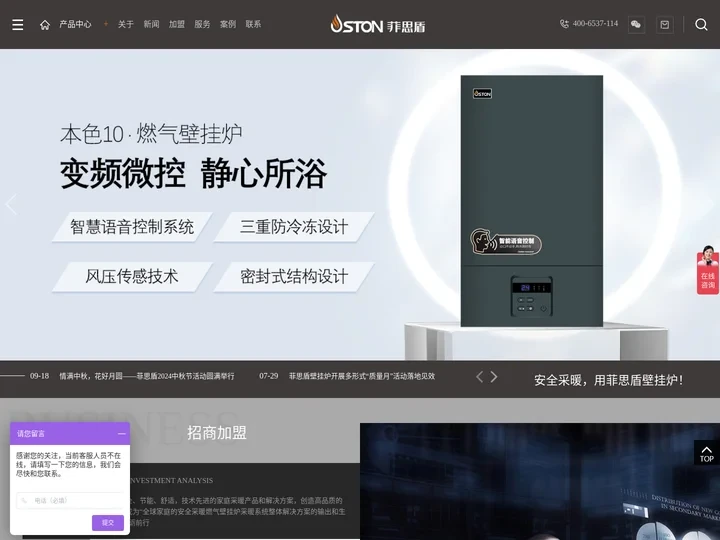Click the OSTON 菲思盾 logo
Image resolution: width=720 pixels, height=540 pixels.
[x=377, y=24]
